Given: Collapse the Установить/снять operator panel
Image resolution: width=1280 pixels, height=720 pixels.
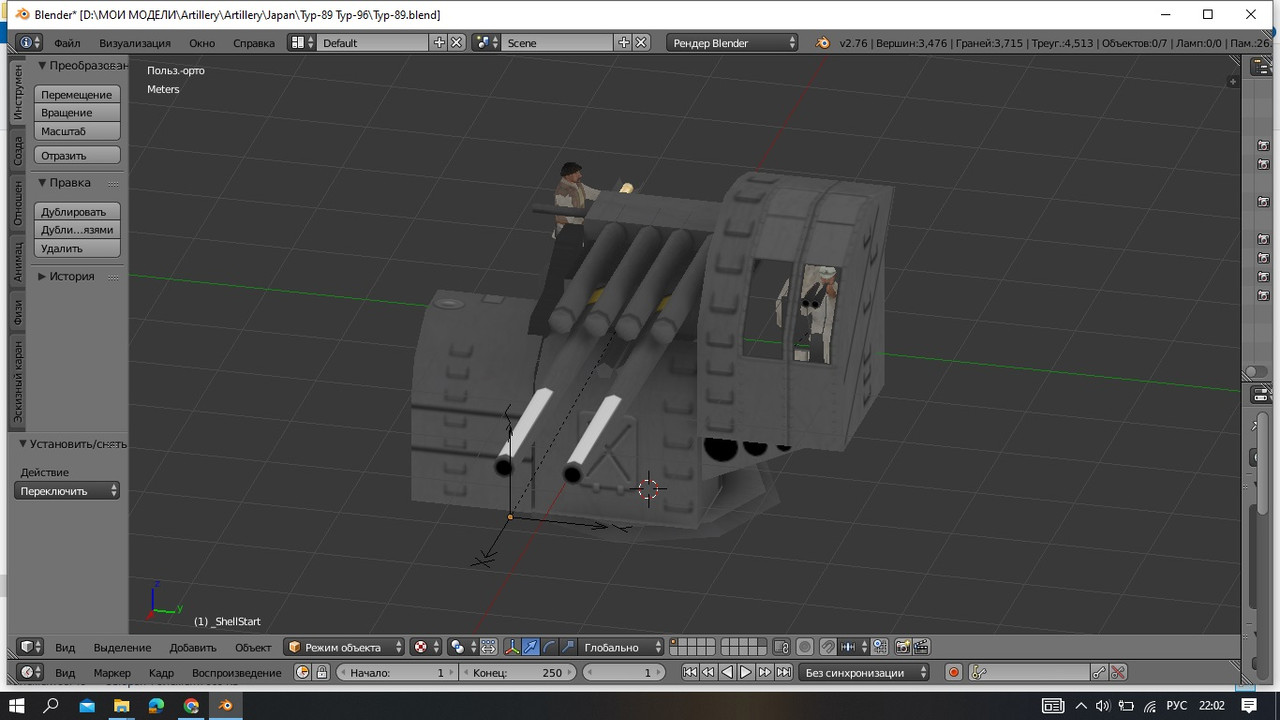Looking at the screenshot, I should pos(23,444).
